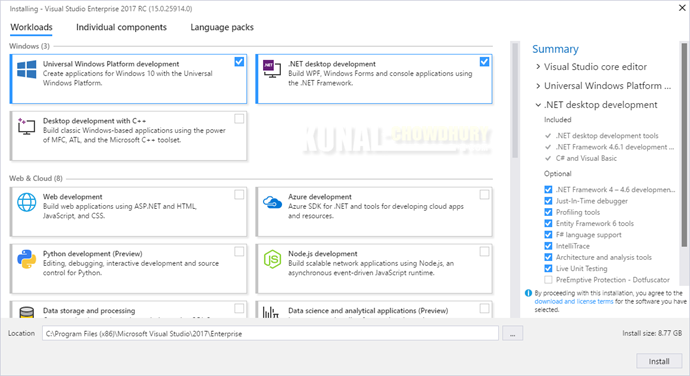The width and height of the screenshot is (690, 376).
Task: Check the Node.js development workload
Action: pyautogui.click(x=484, y=251)
